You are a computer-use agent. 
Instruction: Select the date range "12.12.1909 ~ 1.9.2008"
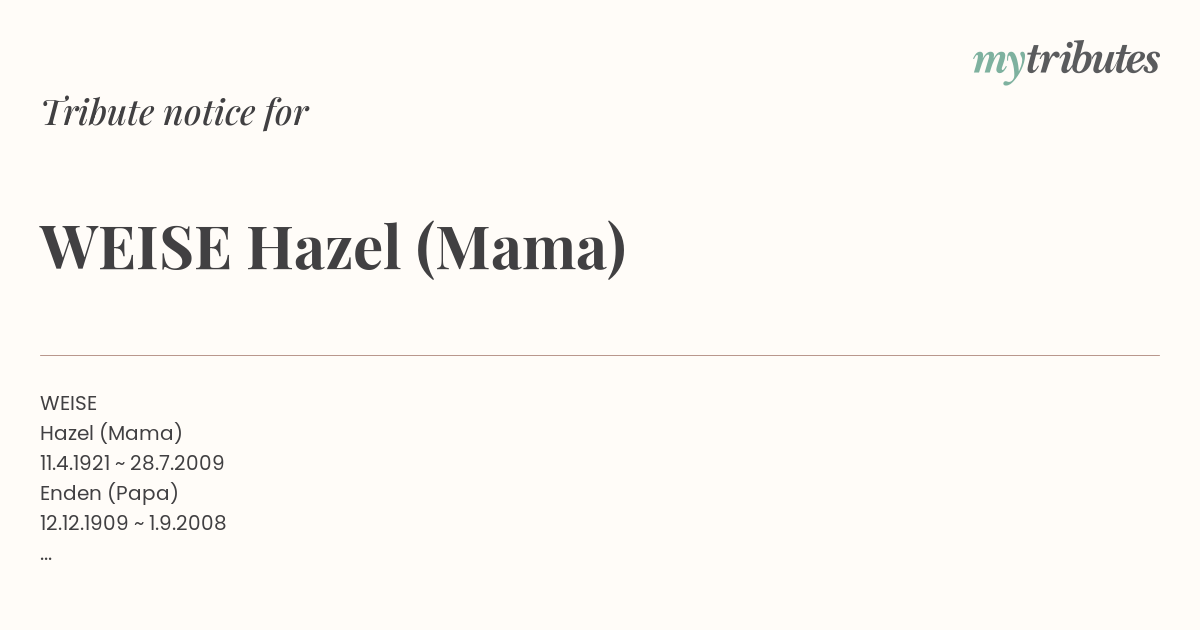click(133, 523)
